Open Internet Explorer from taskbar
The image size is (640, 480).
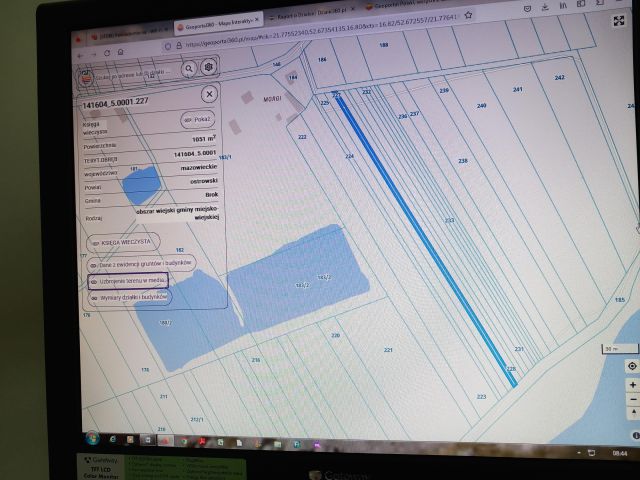click(112, 439)
